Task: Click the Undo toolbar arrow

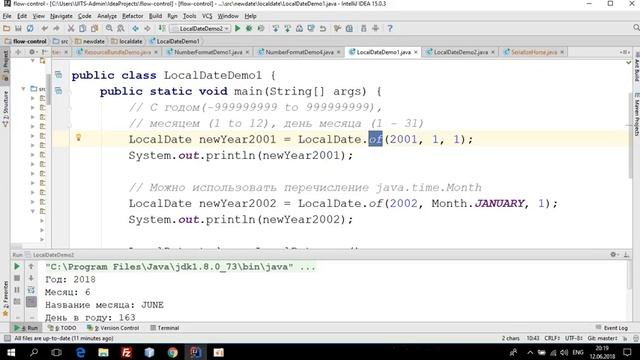Action: point(44,29)
